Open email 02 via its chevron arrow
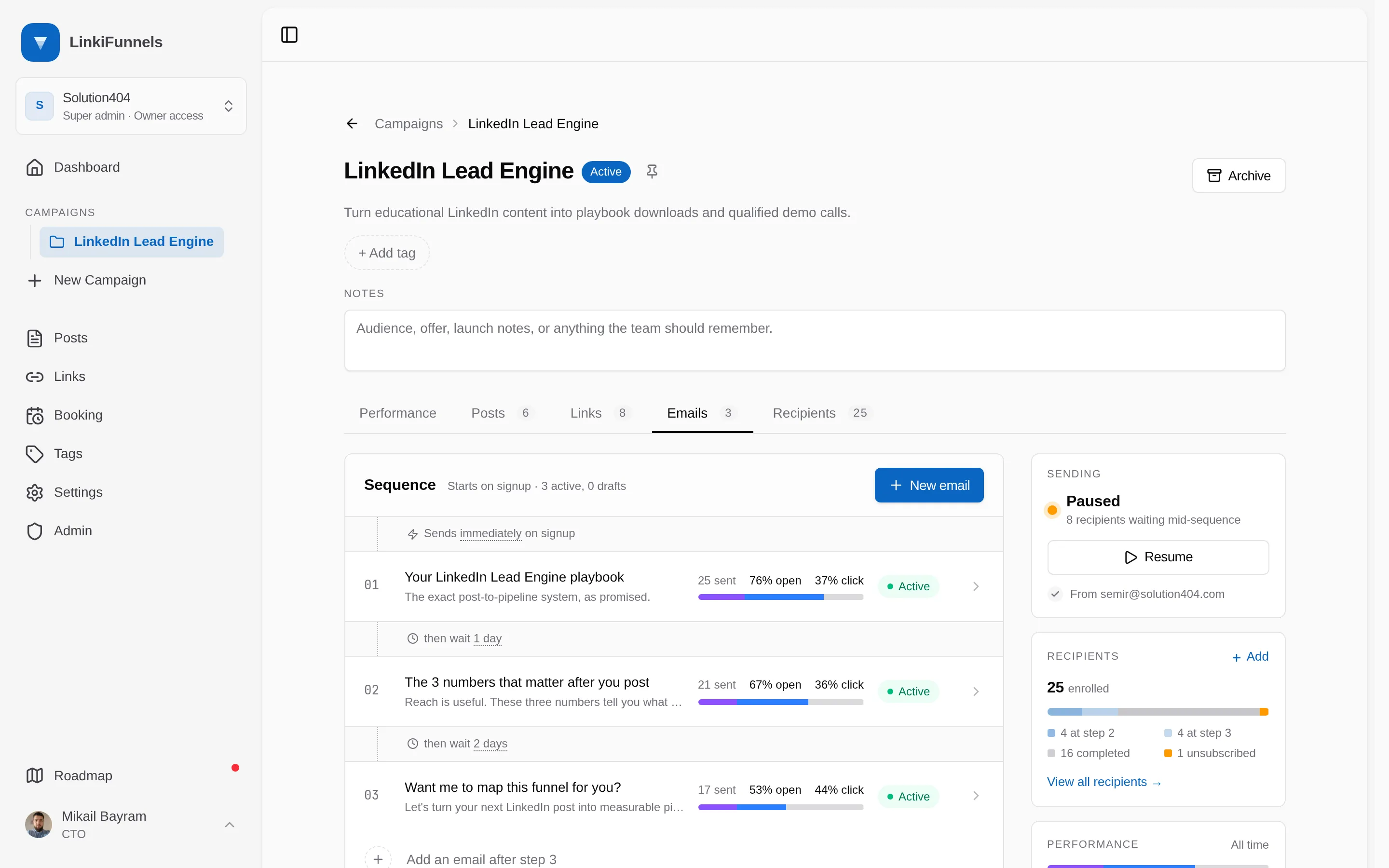 976,691
